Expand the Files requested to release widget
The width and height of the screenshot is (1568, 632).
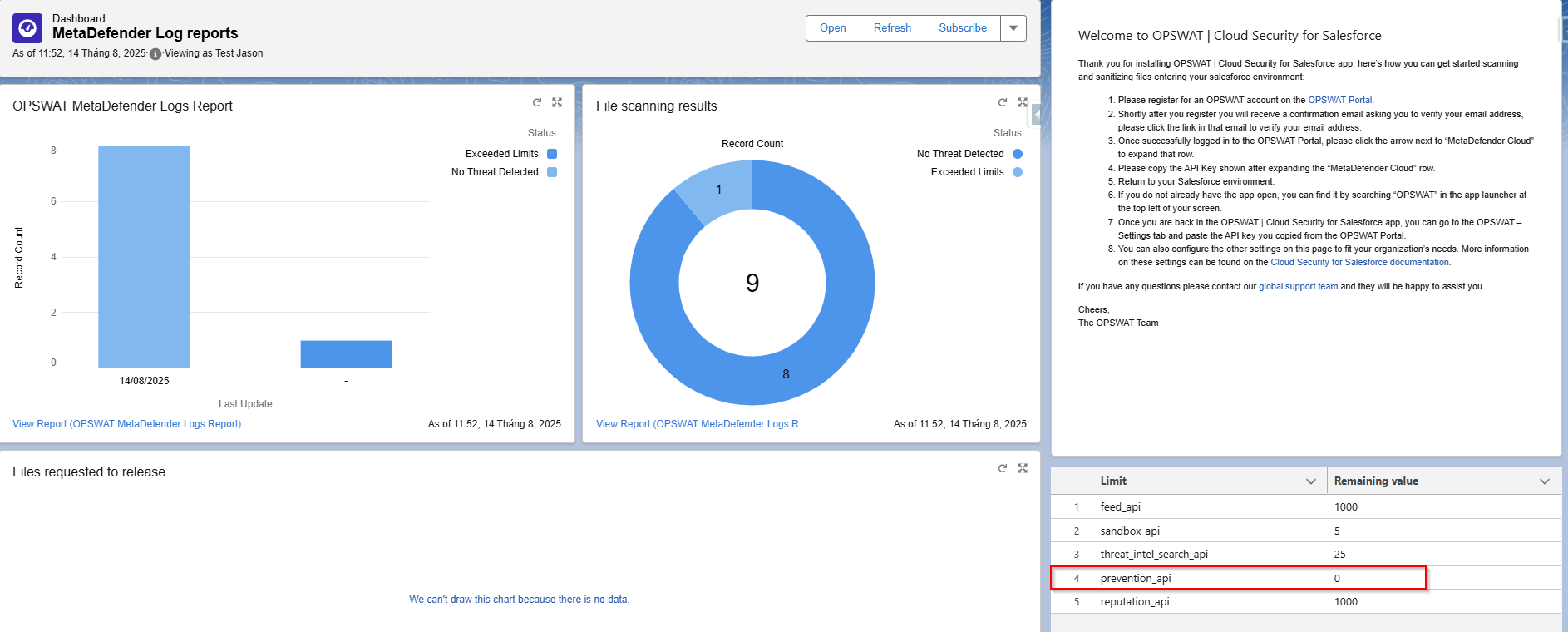(x=1023, y=468)
